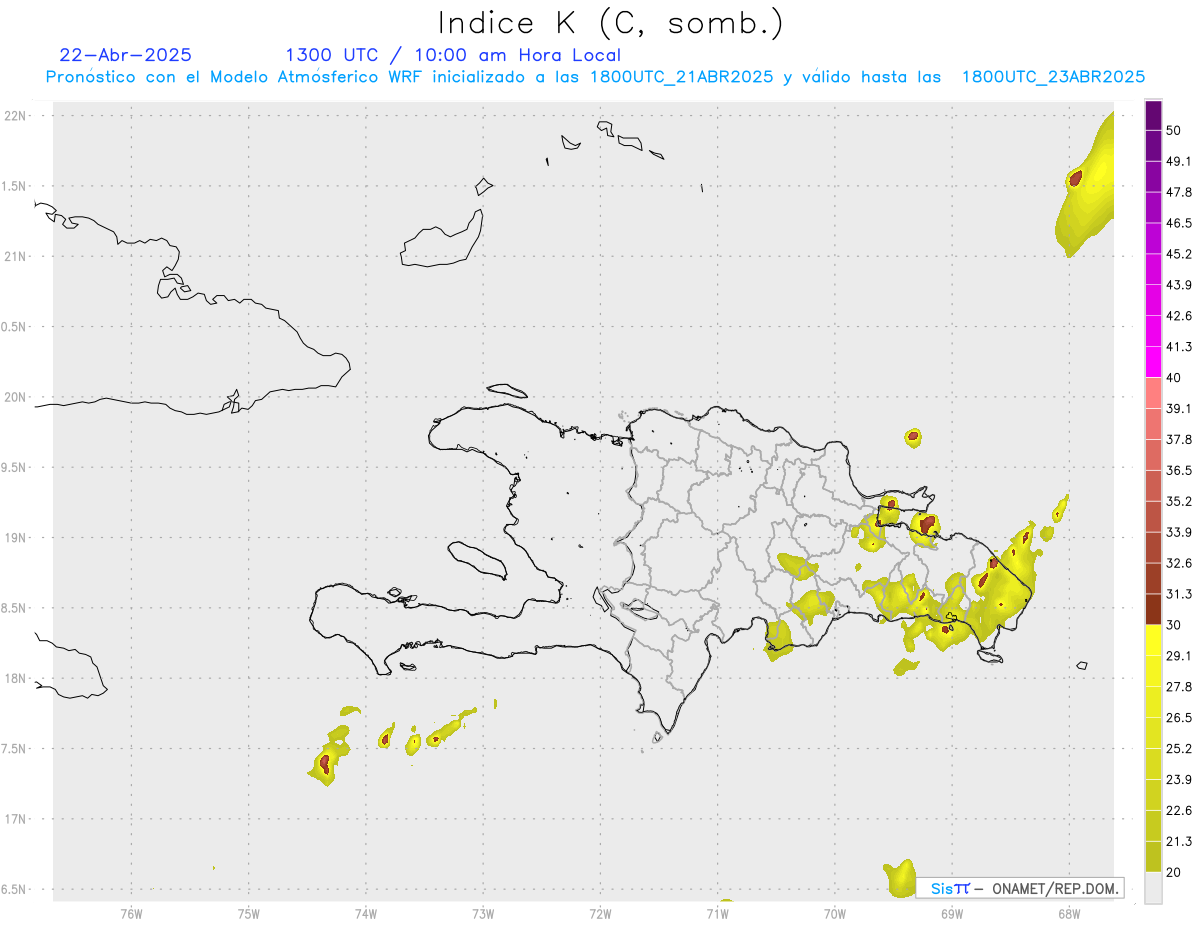The width and height of the screenshot is (1200, 927).
Task: Click colorbar value "50"
Action: (1174, 130)
